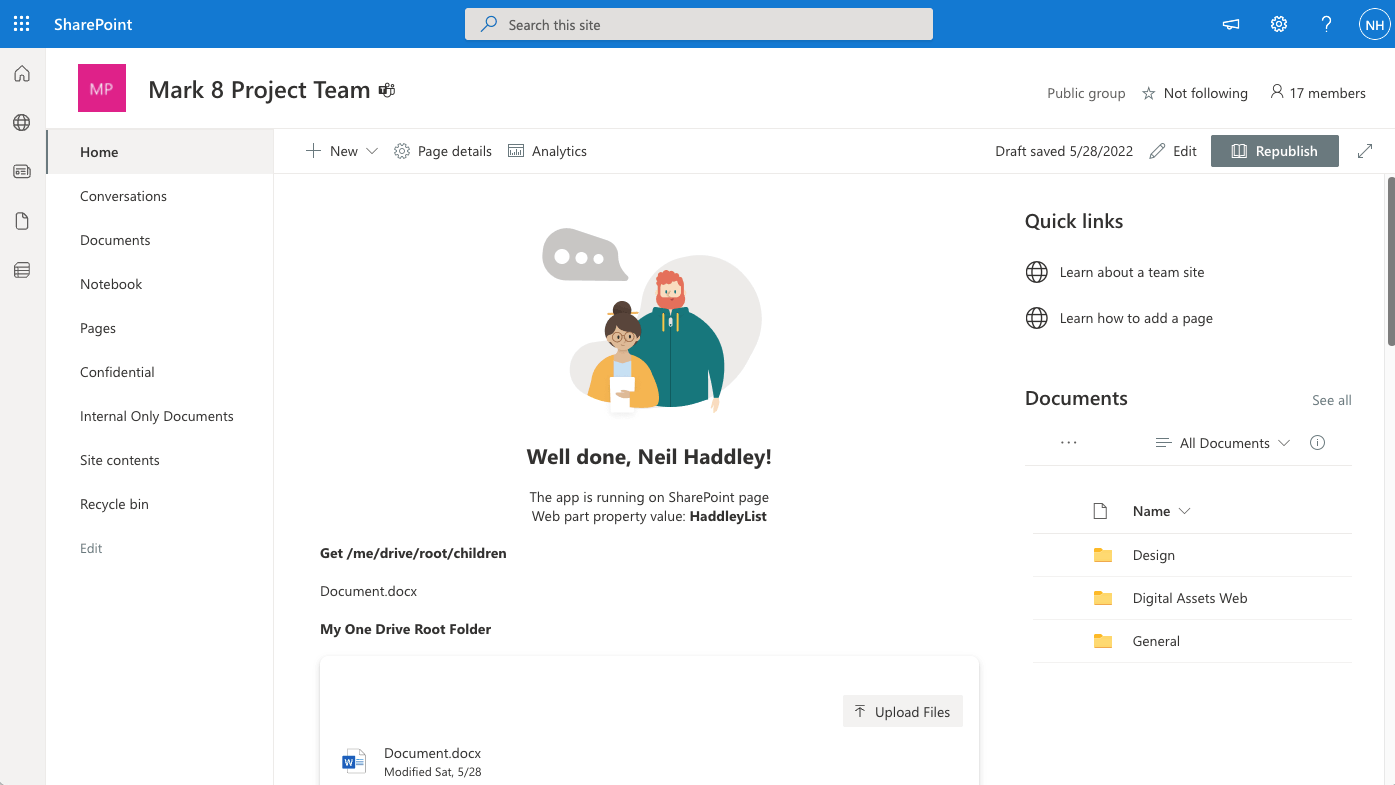The width and height of the screenshot is (1395, 785).
Task: Click the Upload Files button
Action: pos(902,712)
